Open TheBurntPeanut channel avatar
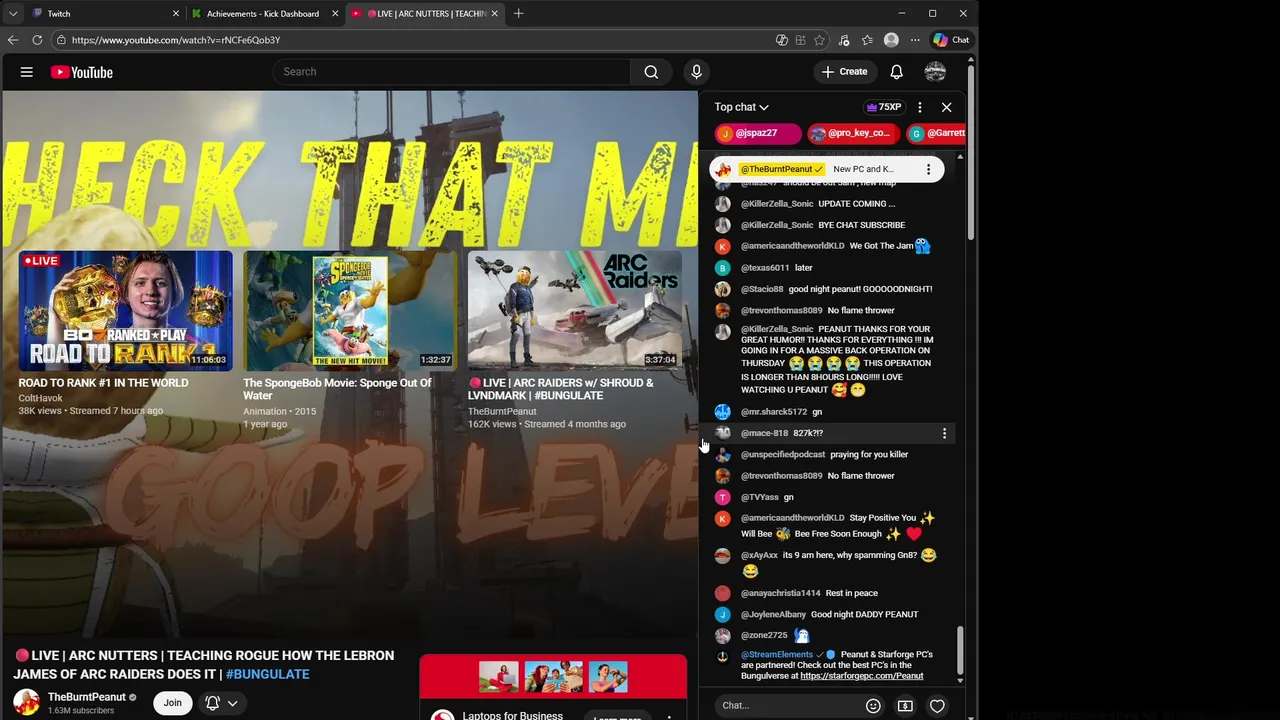This screenshot has height=720, width=1280. pyautogui.click(x=26, y=702)
